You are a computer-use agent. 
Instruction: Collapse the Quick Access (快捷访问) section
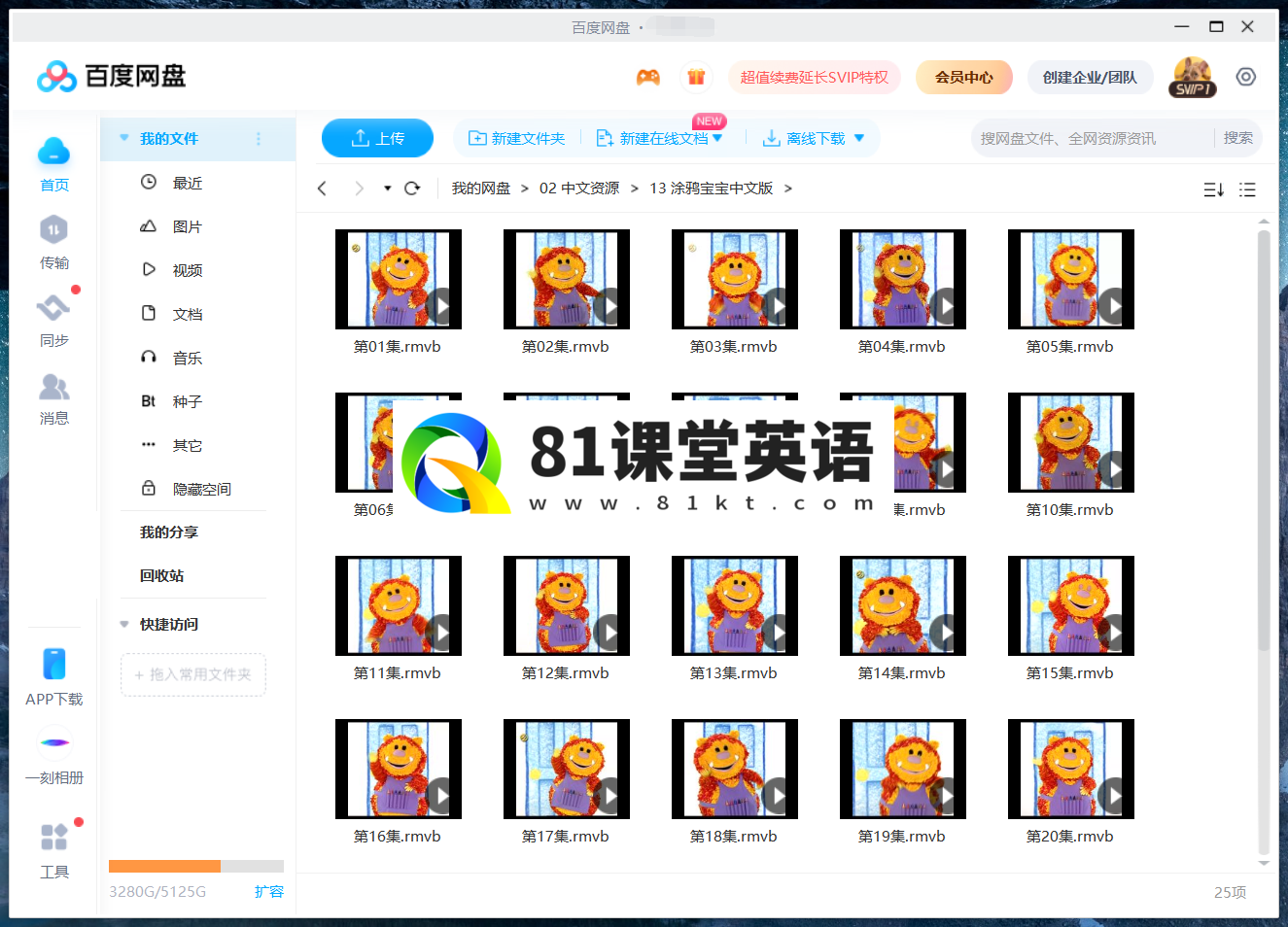(124, 625)
